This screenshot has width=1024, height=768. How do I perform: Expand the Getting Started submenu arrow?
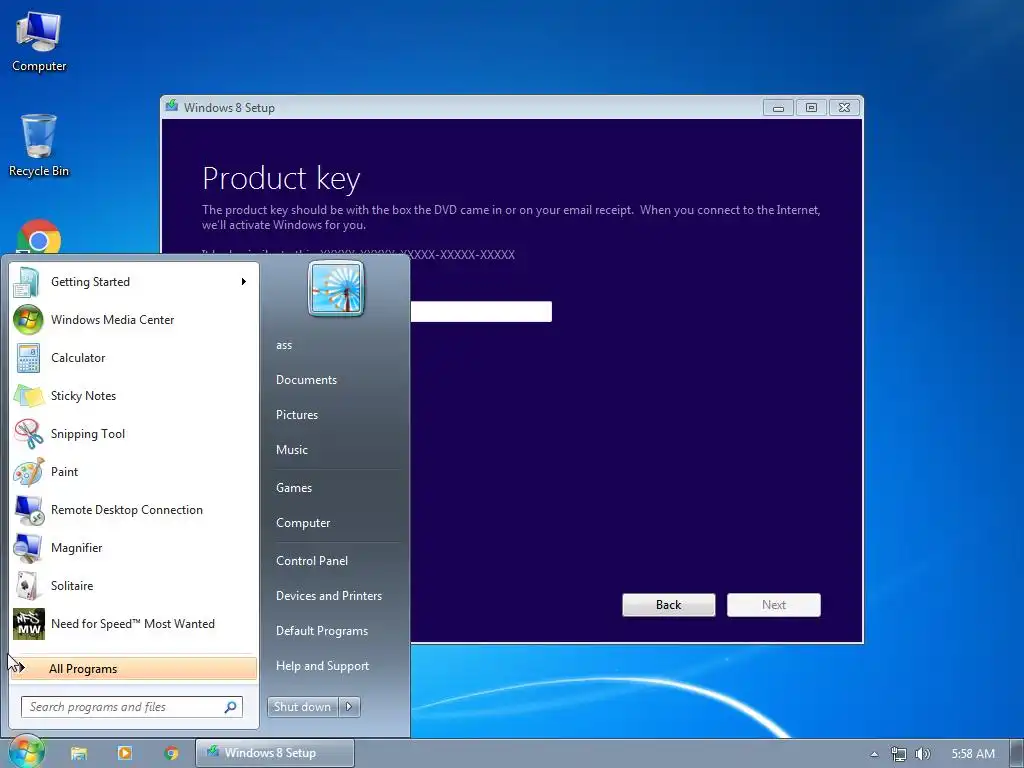pos(244,281)
